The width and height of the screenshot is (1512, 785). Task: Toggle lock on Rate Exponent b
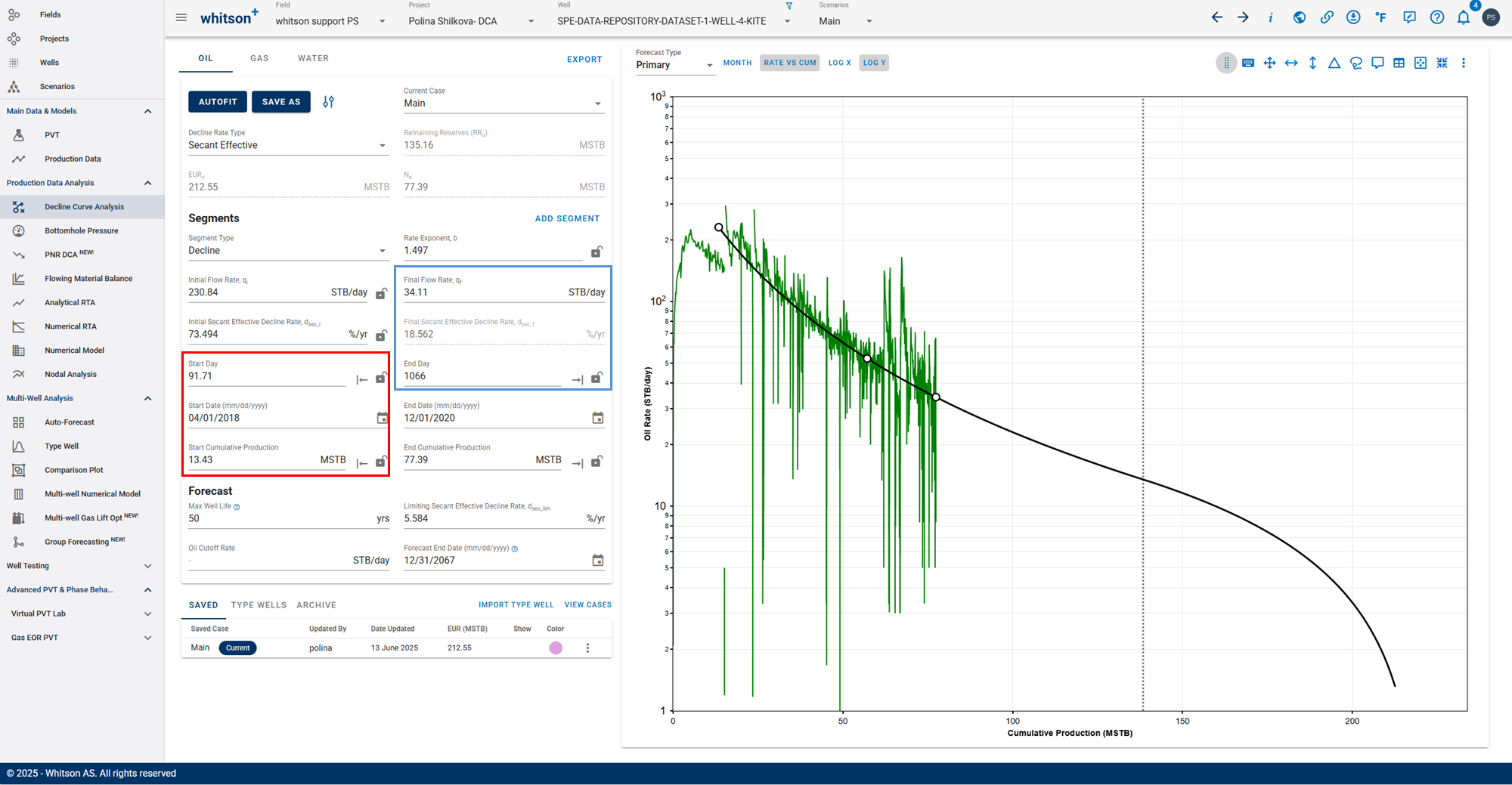pos(596,252)
